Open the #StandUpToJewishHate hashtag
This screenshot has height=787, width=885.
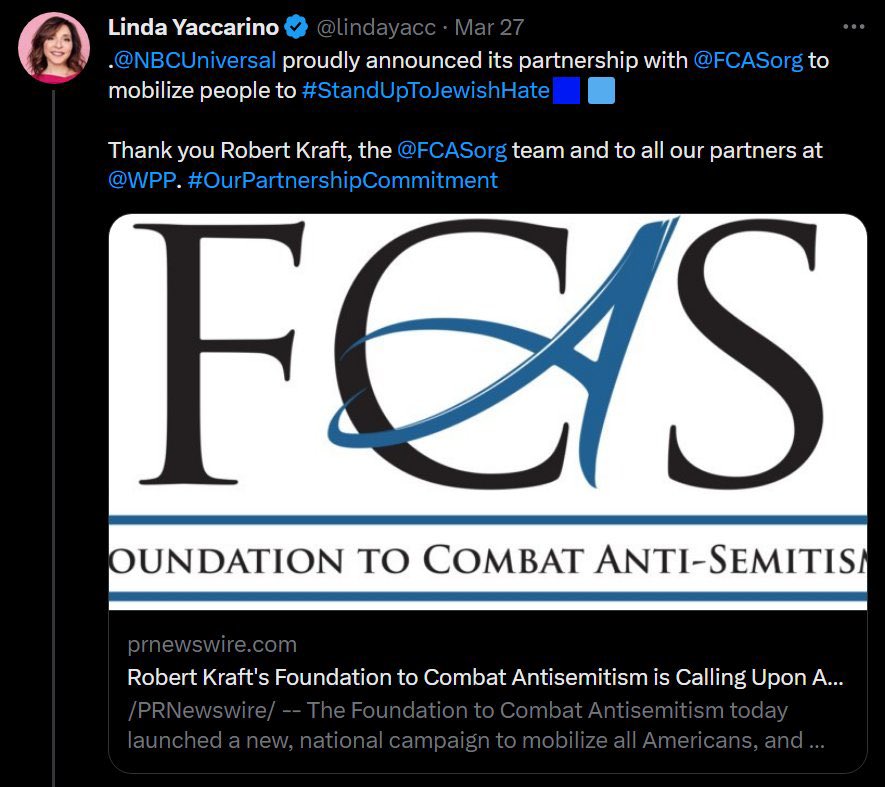426,91
